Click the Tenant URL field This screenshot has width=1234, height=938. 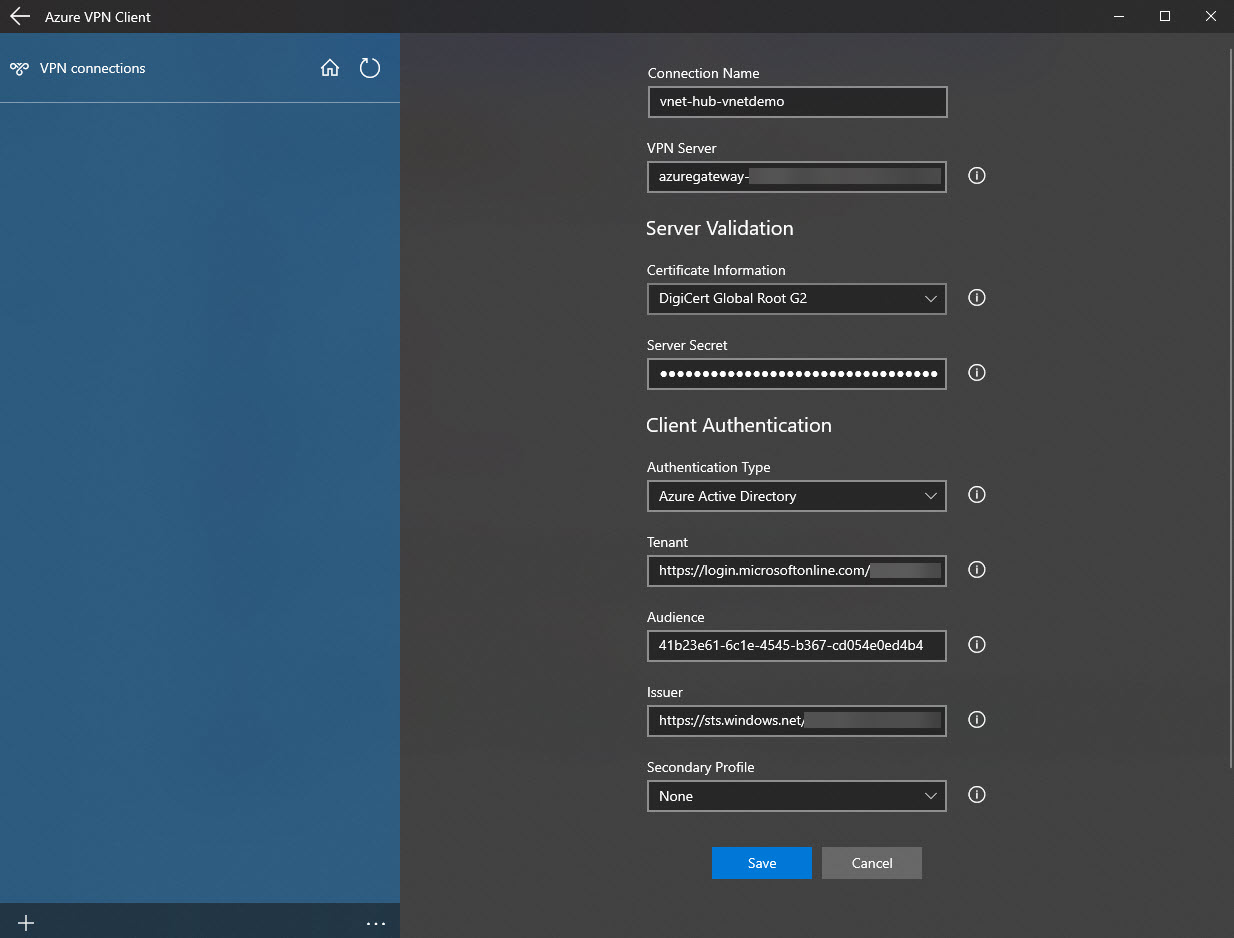tap(797, 571)
